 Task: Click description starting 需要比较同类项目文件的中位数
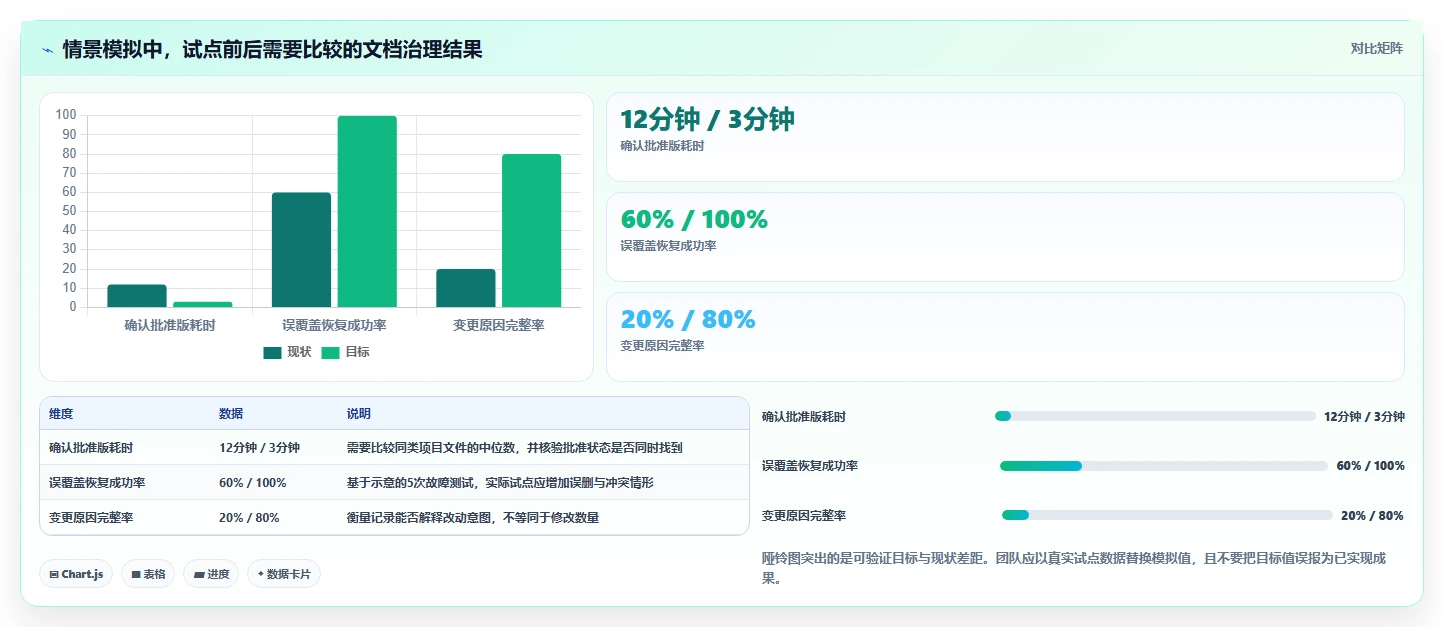pos(515,448)
